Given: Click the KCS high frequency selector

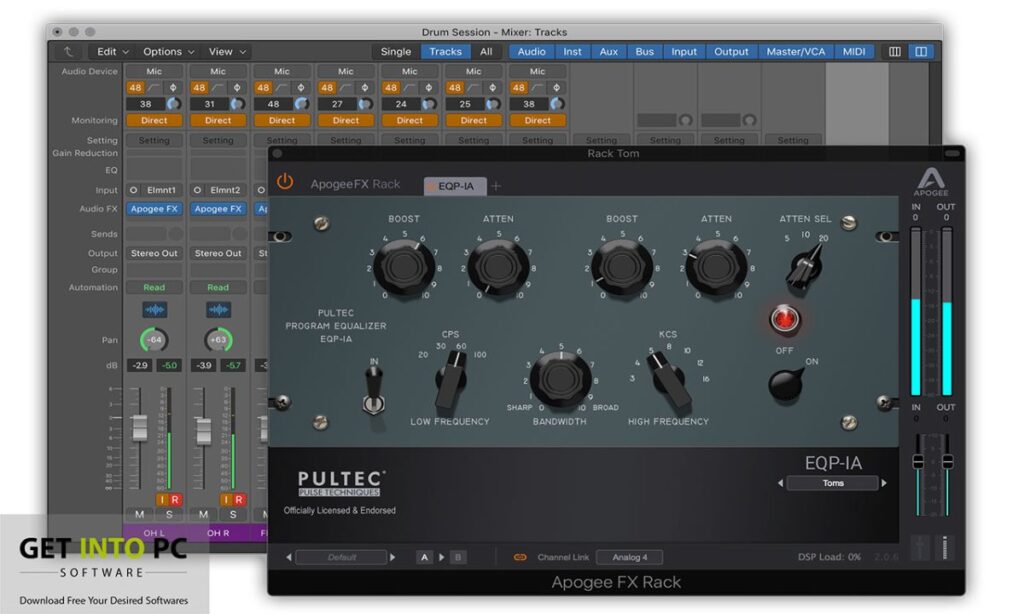Looking at the screenshot, I should 670,379.
